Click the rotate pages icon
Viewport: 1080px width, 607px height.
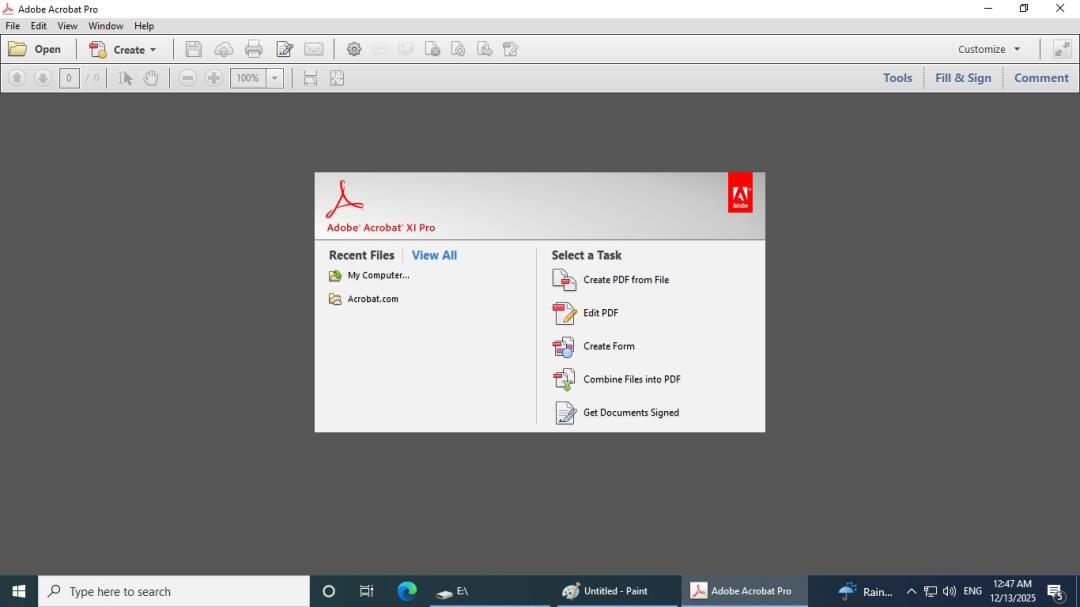tap(458, 49)
